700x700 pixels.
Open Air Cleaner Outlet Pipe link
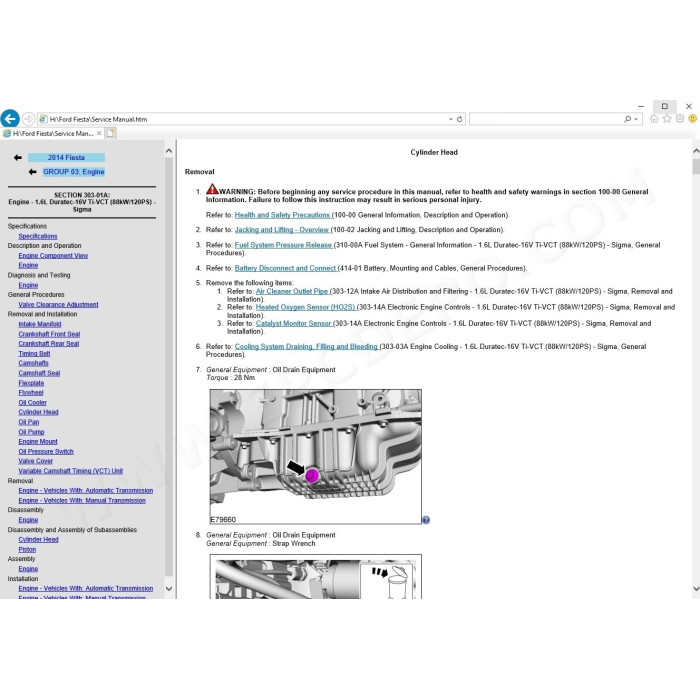(292, 292)
